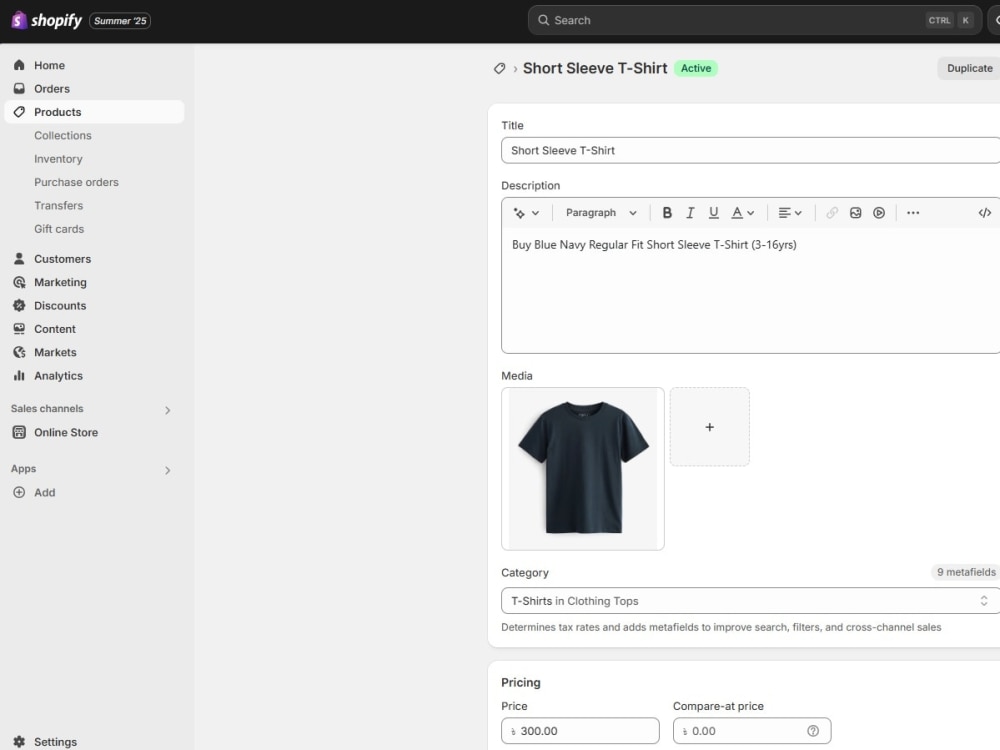Open the 9 metafields badge

point(966,572)
